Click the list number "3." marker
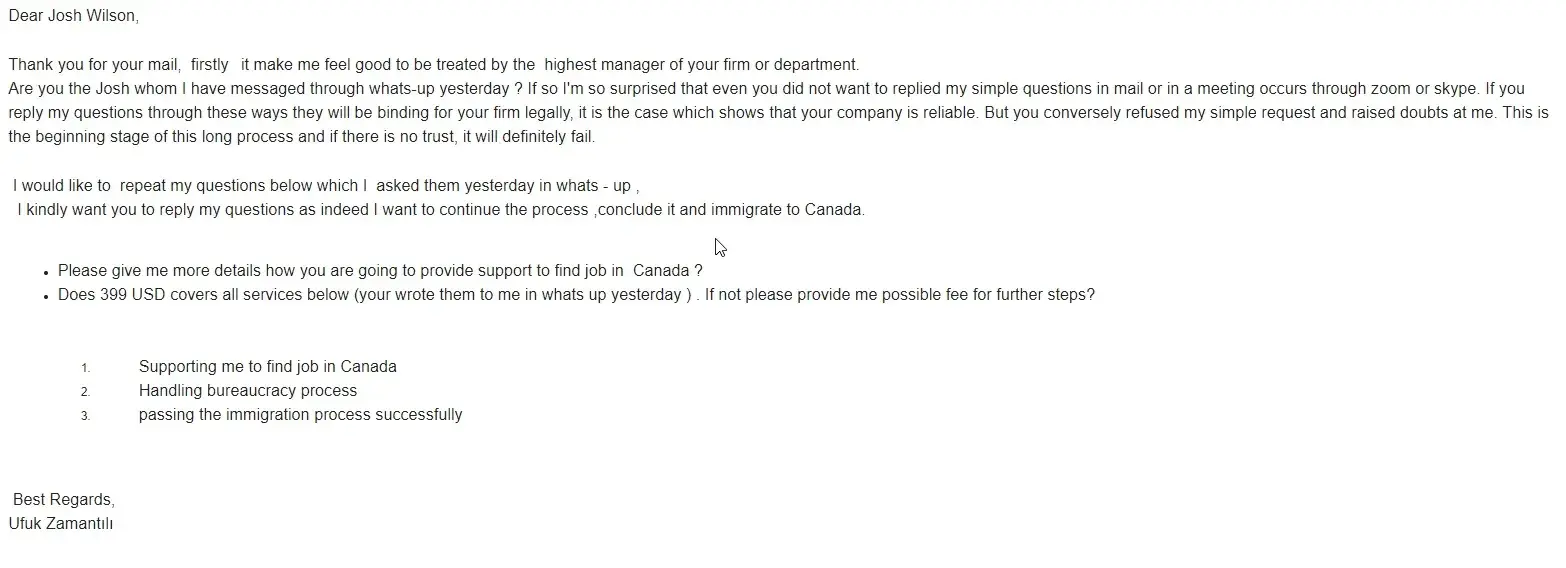Image resolution: width=1566 pixels, height=568 pixels. pos(86,416)
